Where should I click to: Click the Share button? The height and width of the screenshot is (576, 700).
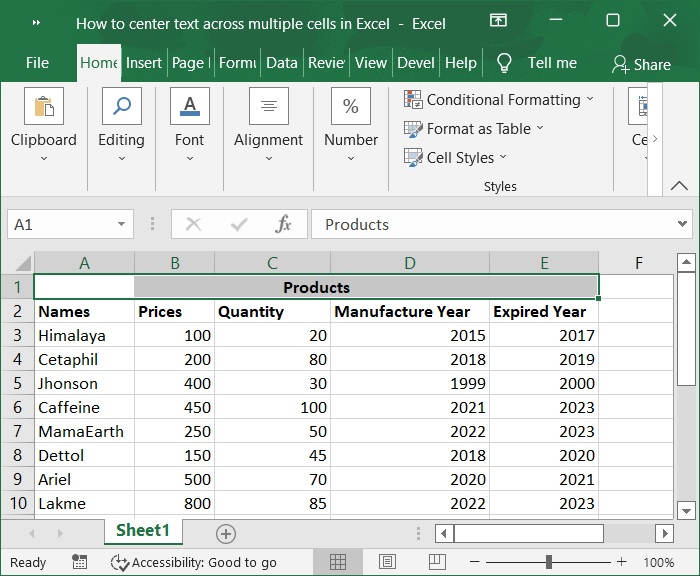pyautogui.click(x=641, y=64)
